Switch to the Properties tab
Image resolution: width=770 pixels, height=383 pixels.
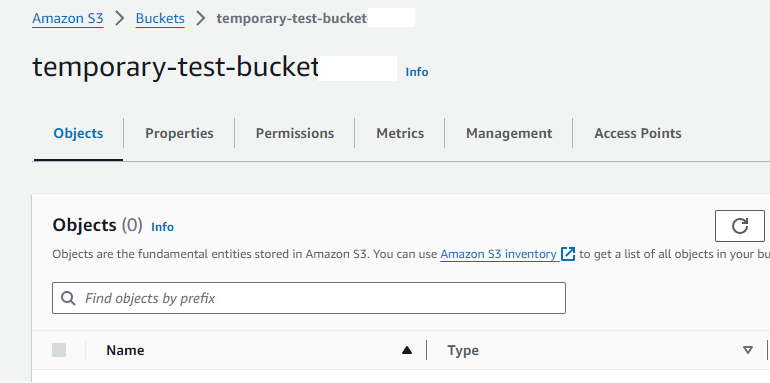pyautogui.click(x=179, y=133)
